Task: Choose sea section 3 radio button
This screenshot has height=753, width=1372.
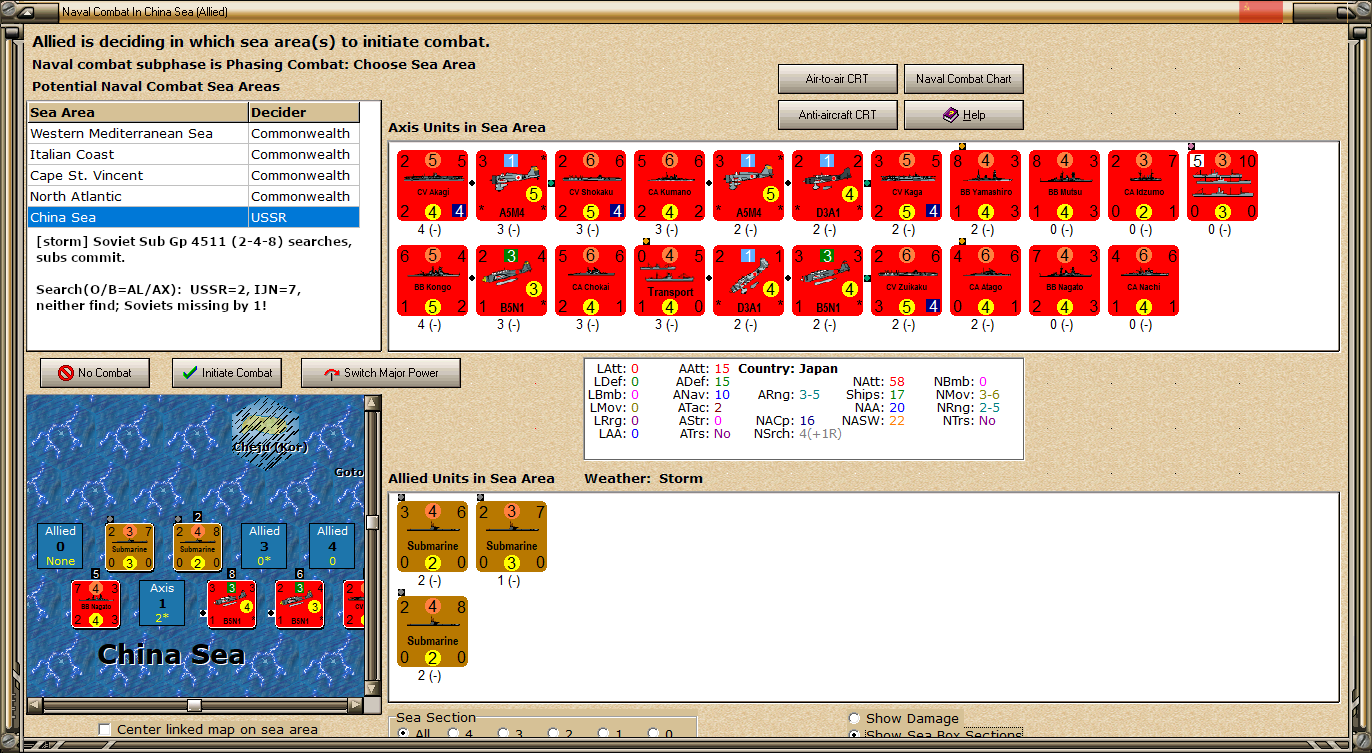Action: [x=504, y=733]
